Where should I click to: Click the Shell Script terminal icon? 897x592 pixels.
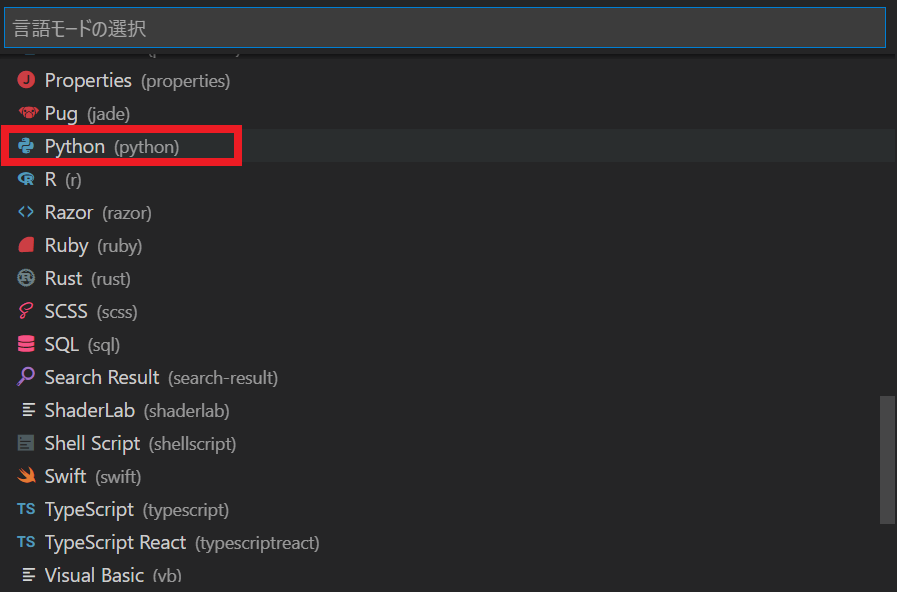pos(26,443)
